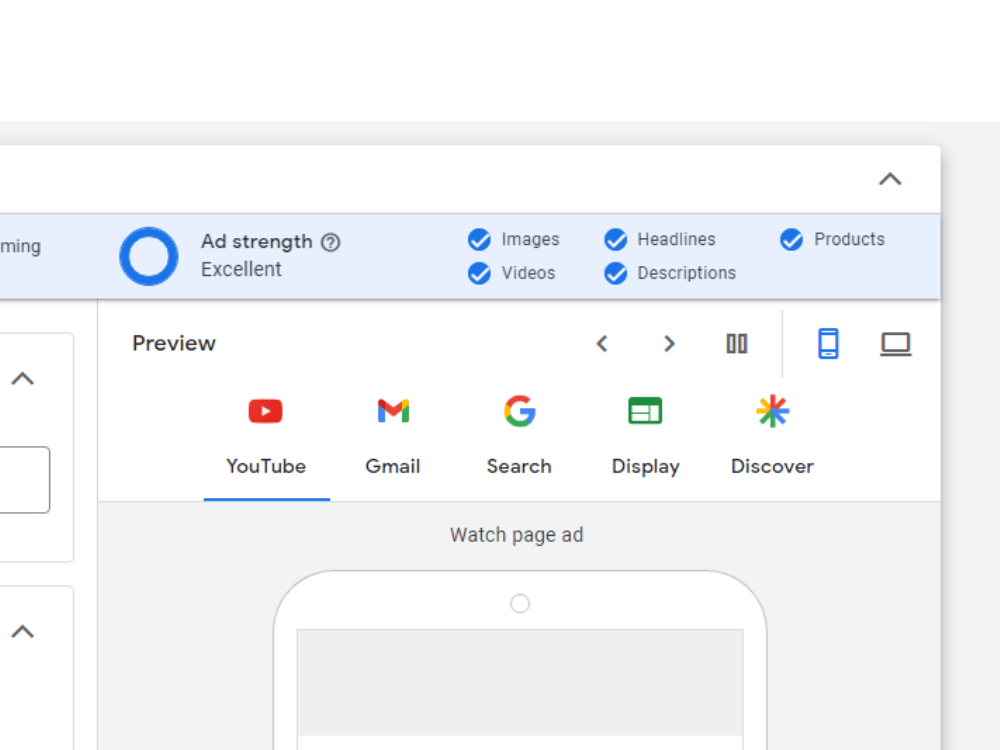The width and height of the screenshot is (1000, 750).
Task: Select the Discover preview tab
Action: 772,440
